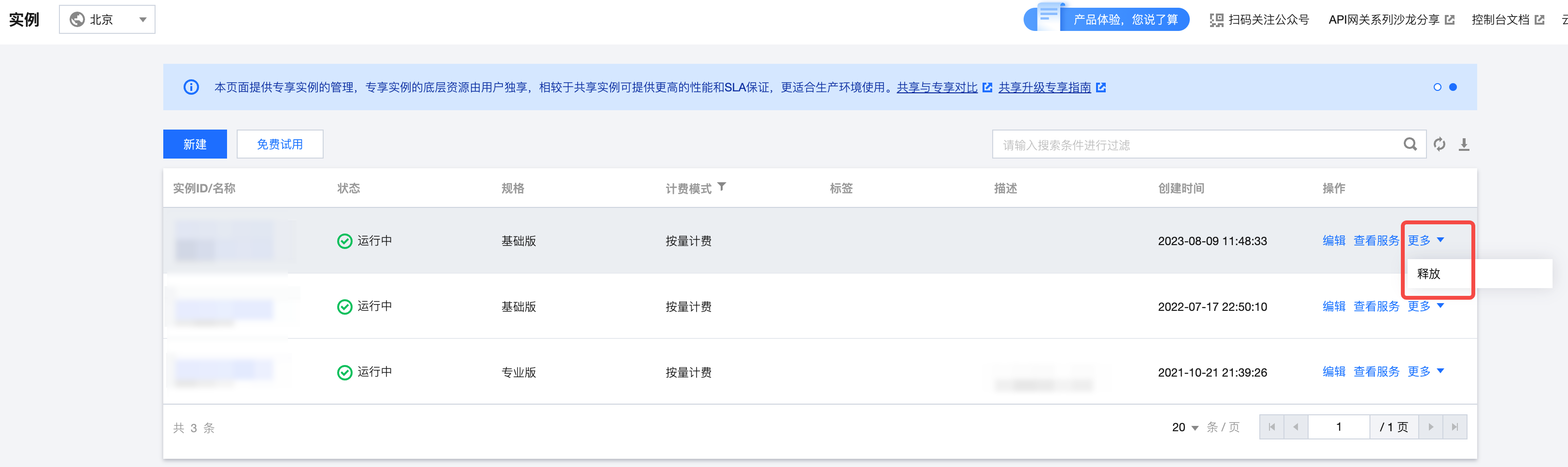
Task: Expand 更多 for the 专业版 instance
Action: [x=1425, y=371]
